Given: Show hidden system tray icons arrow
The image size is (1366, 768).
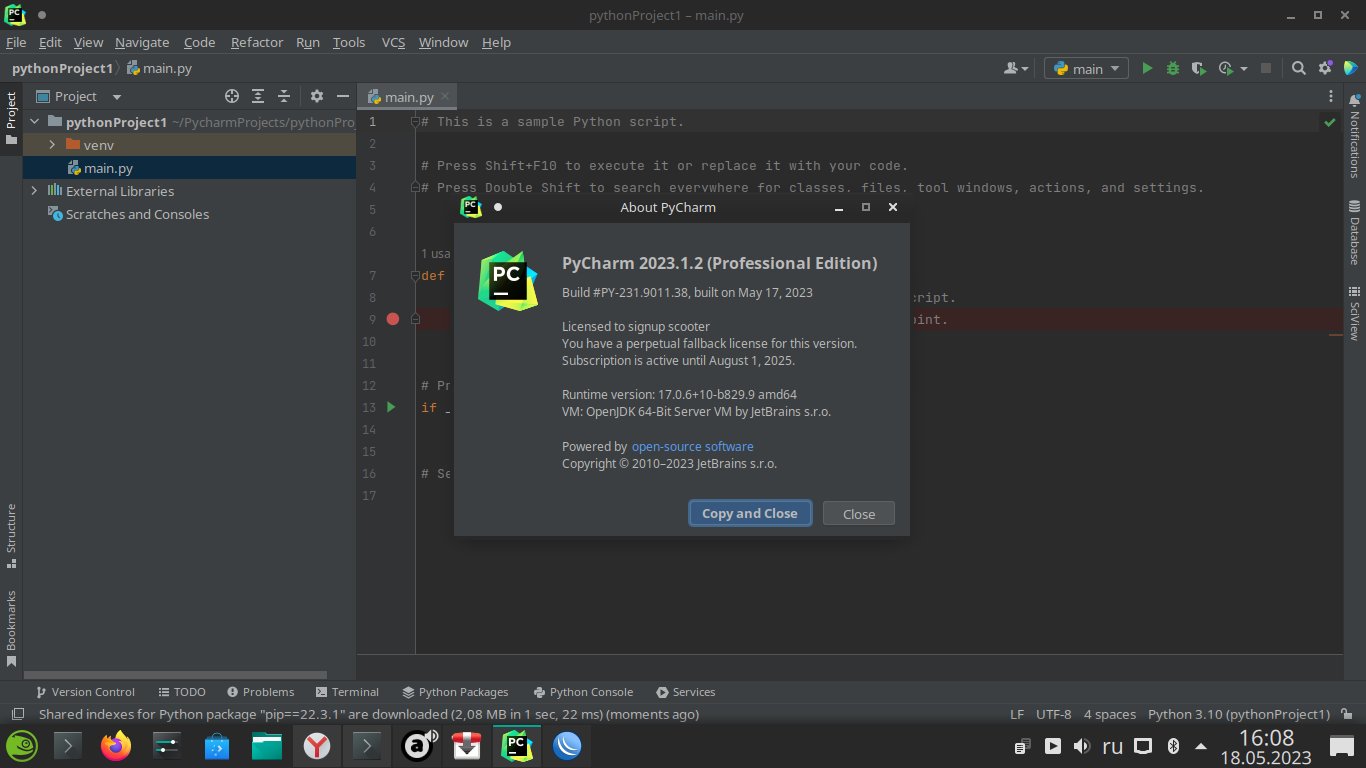Looking at the screenshot, I should pyautogui.click(x=1200, y=746).
